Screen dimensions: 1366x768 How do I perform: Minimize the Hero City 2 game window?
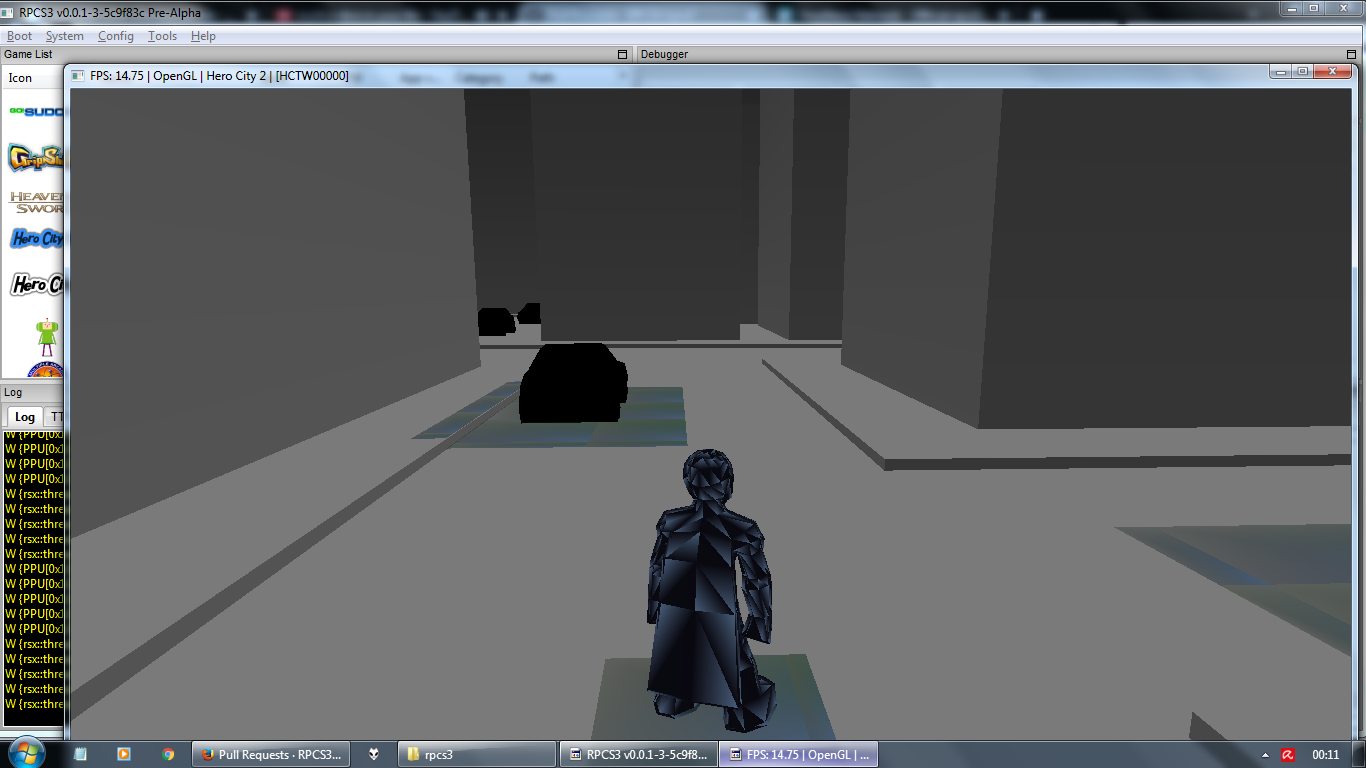pos(1282,71)
